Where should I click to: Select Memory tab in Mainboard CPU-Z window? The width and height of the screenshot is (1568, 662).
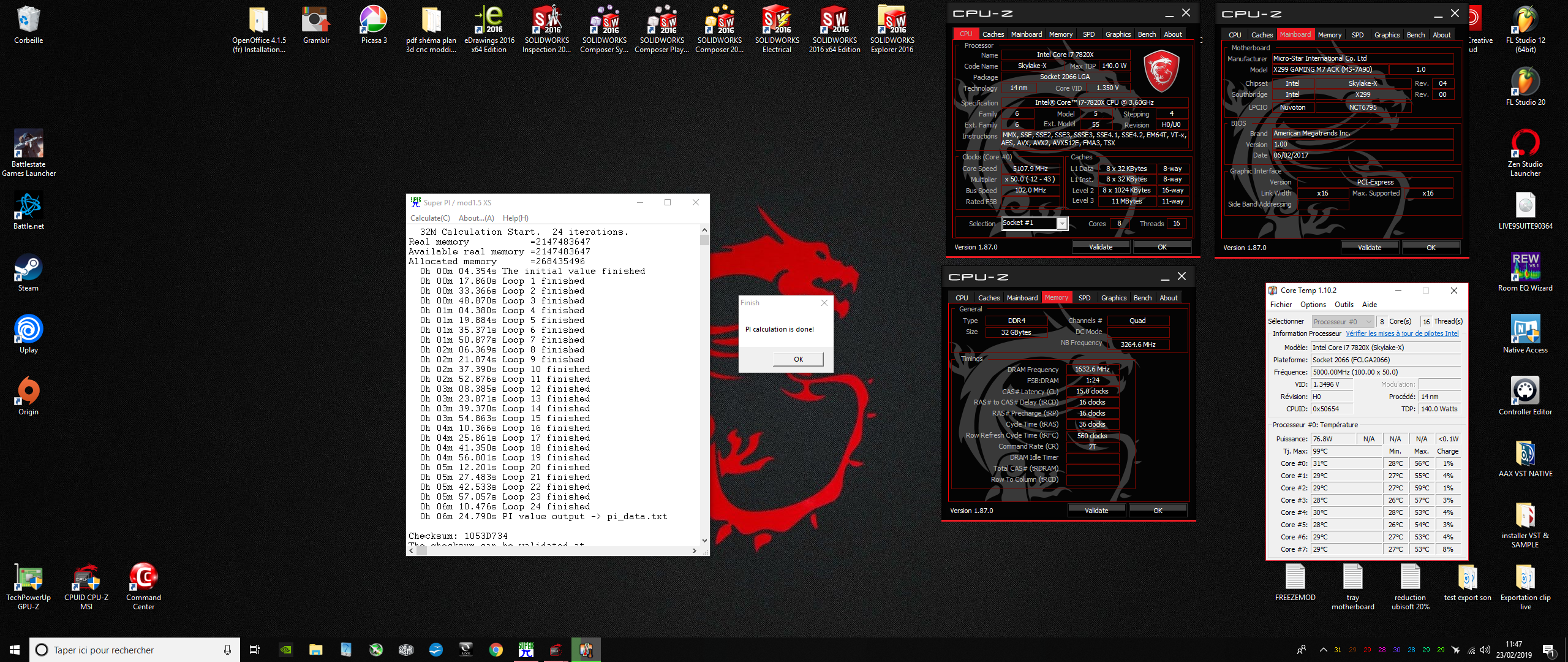(x=1330, y=35)
